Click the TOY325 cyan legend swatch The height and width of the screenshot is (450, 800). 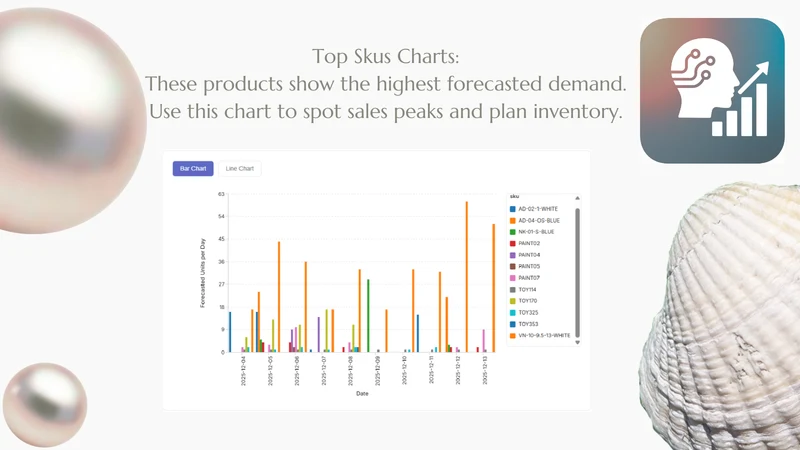click(513, 313)
